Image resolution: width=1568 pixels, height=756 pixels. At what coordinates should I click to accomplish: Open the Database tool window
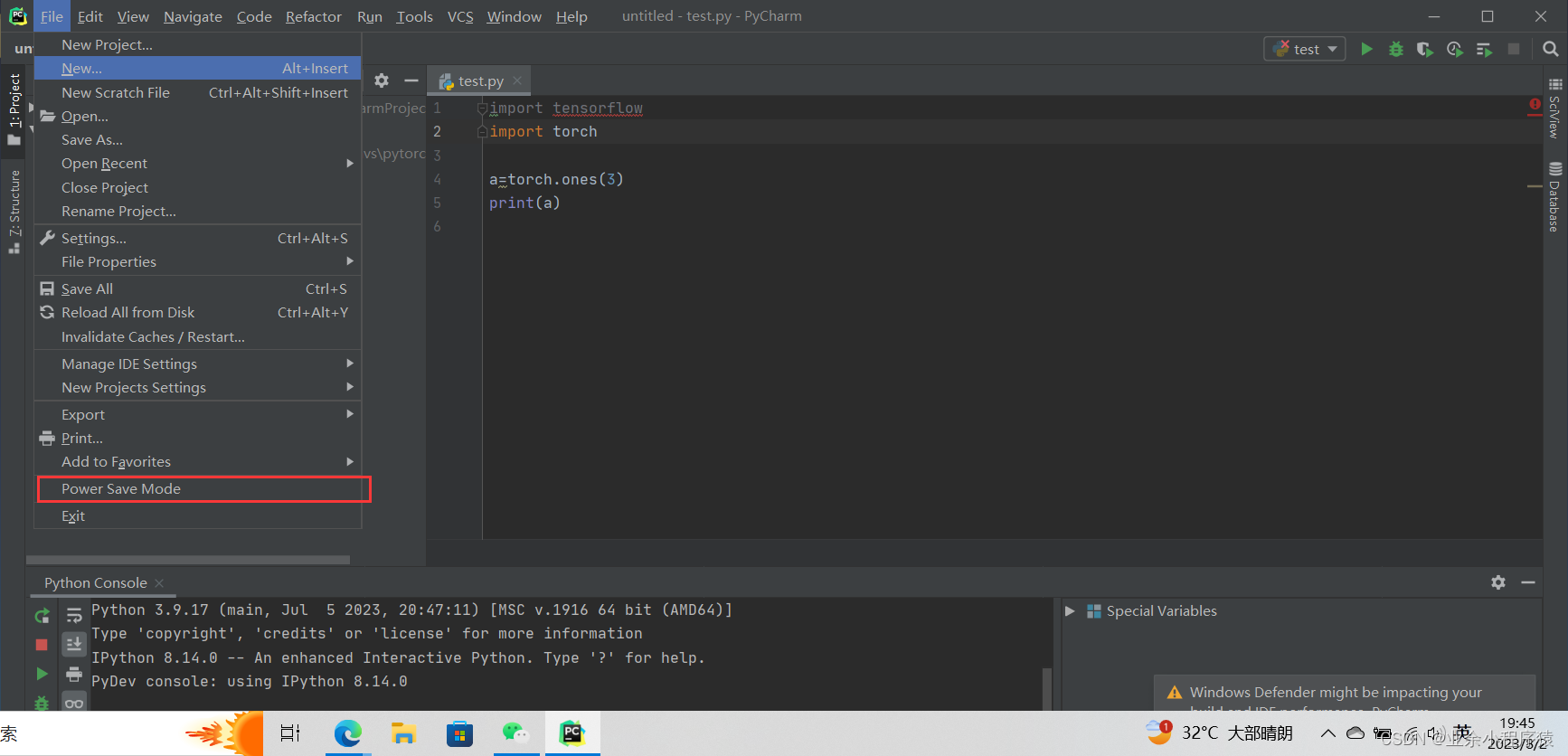pyautogui.click(x=1555, y=197)
